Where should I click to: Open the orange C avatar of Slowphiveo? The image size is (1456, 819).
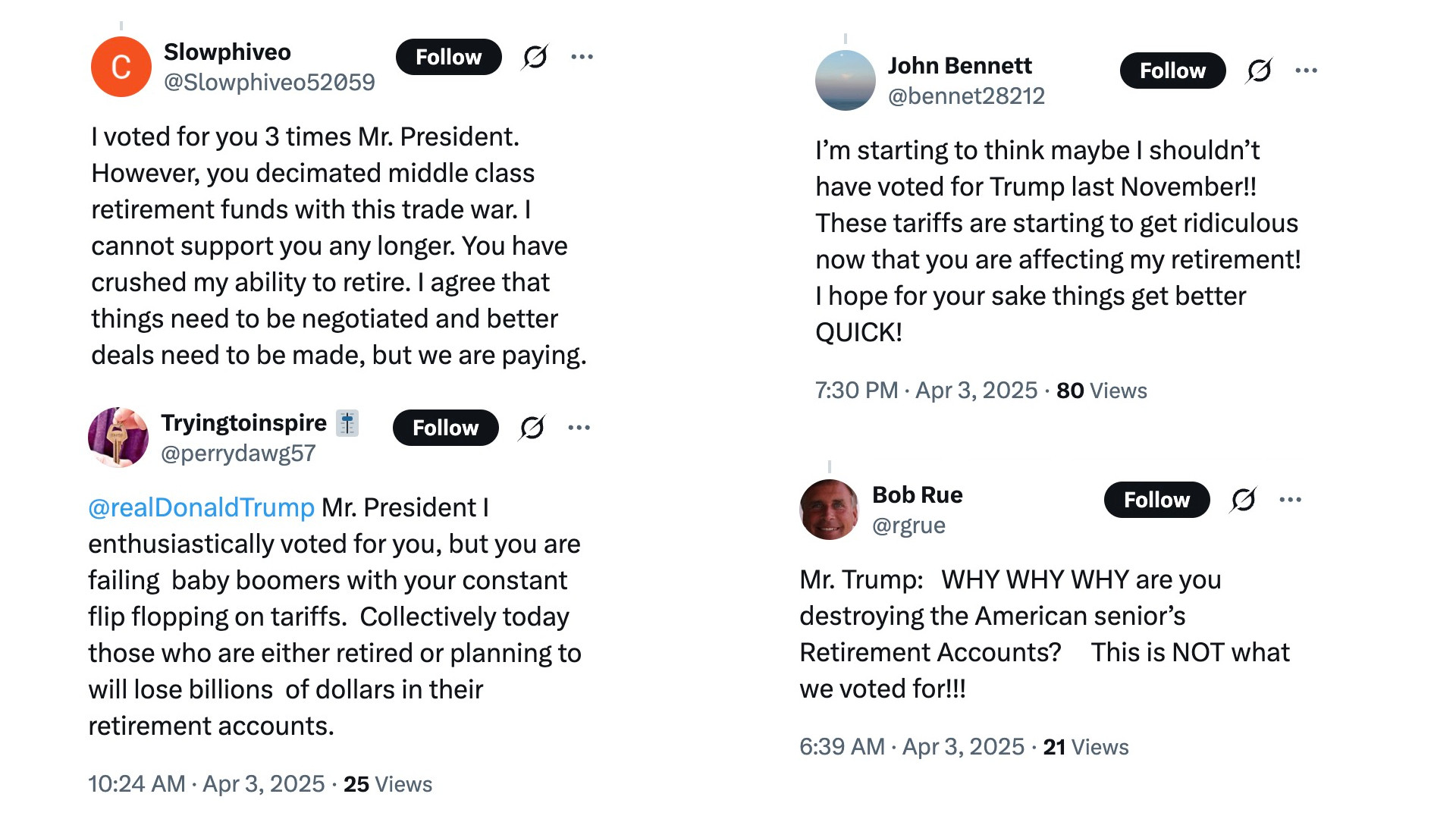(x=121, y=67)
